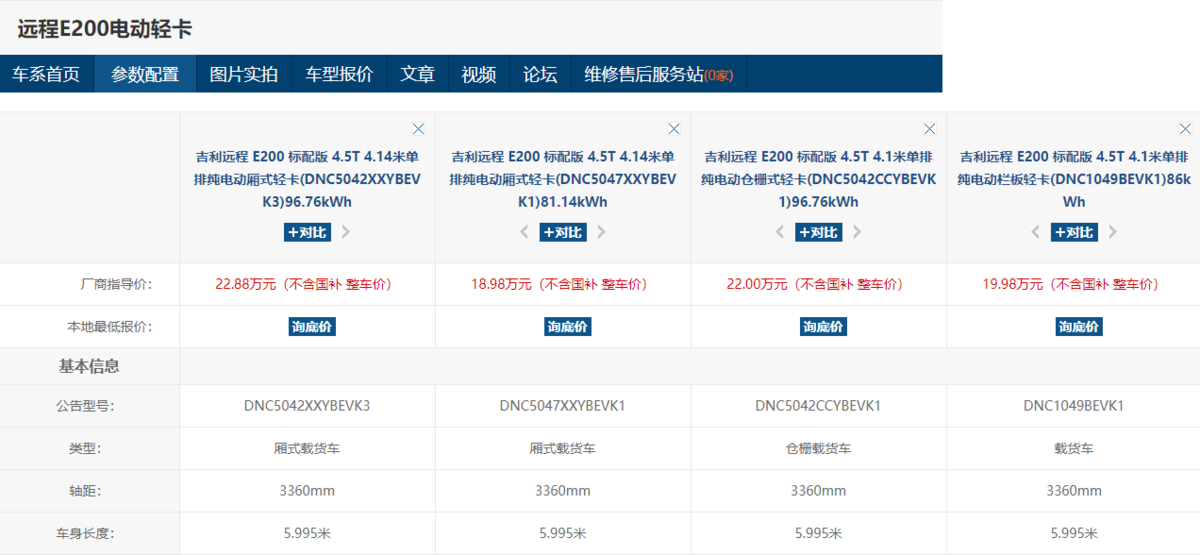This screenshot has height=555, width=1200.
Task: Open the DNC5042XXYBEVK3 96.76kWh model title link
Action: 307,179
